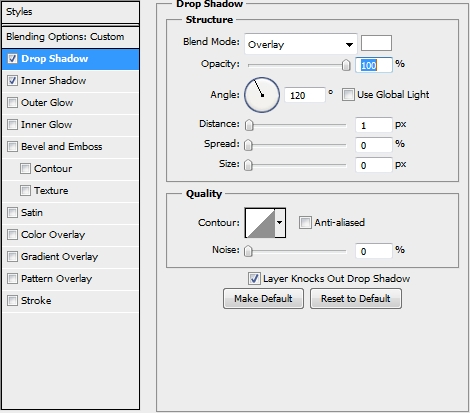470x413 pixels.
Task: Click the Angle value input field
Action: click(305, 95)
